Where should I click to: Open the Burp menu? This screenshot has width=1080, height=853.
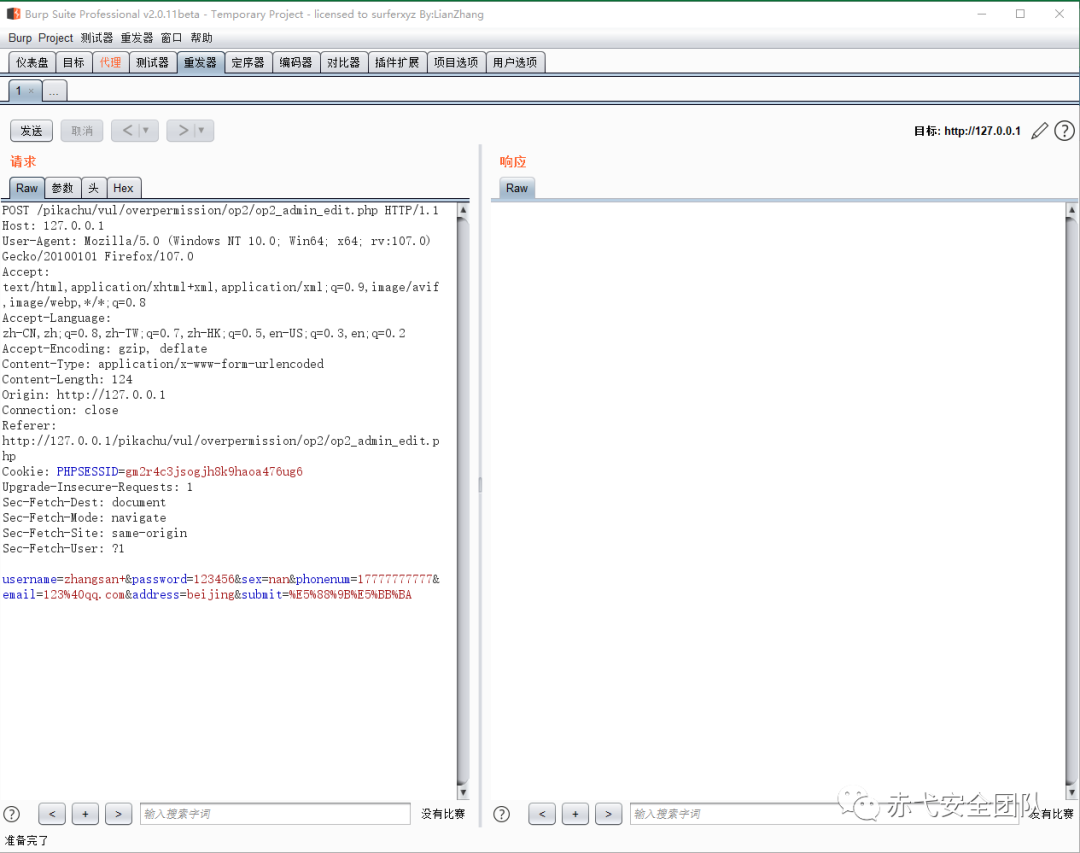(x=20, y=38)
